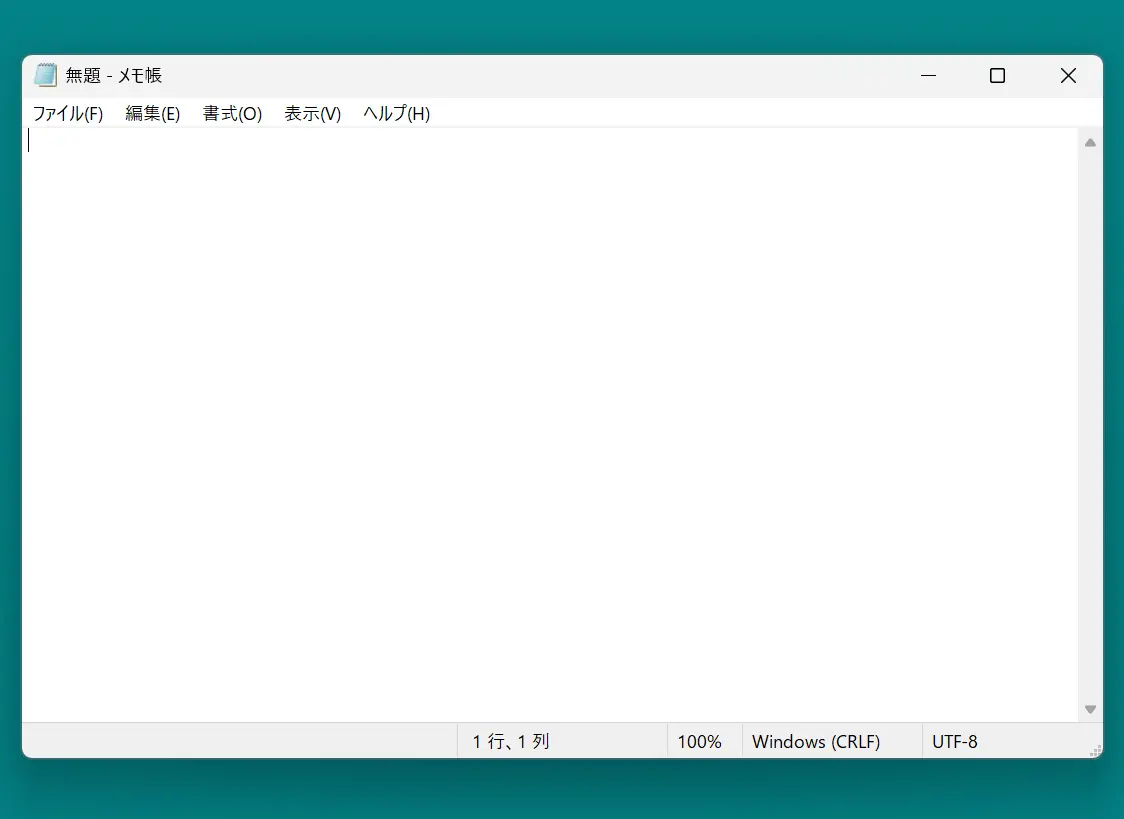
Task: Click the maximize button of Notepad
Action: pyautogui.click(x=997, y=75)
